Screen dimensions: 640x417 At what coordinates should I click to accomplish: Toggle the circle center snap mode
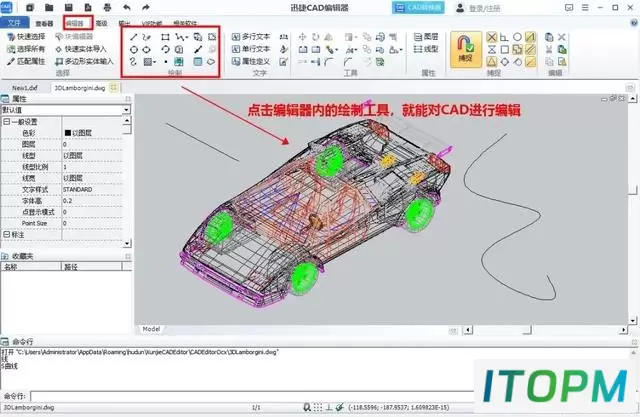[x=517, y=37]
